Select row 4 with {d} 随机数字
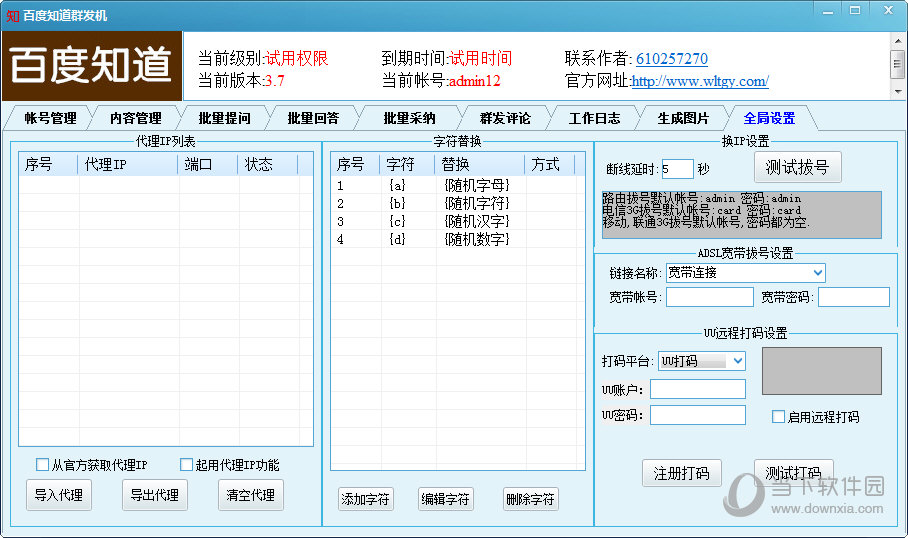 [x=457, y=239]
